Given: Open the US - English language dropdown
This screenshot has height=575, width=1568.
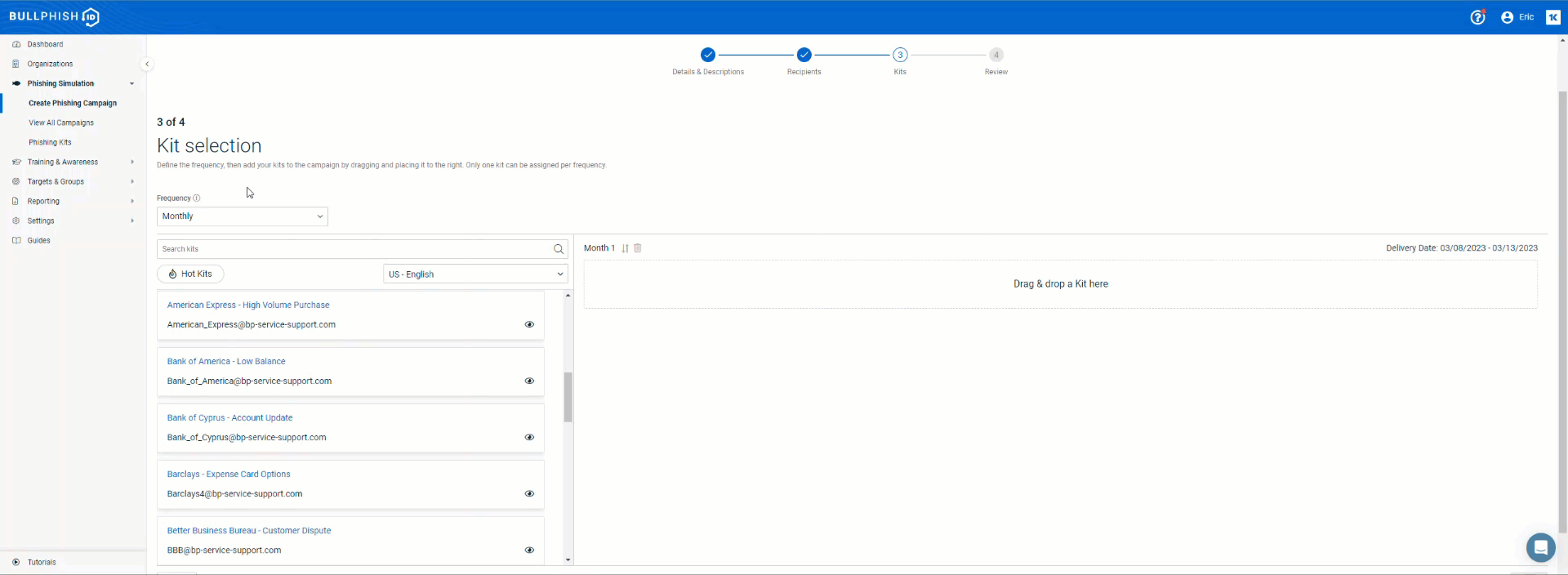Looking at the screenshot, I should [x=475, y=274].
